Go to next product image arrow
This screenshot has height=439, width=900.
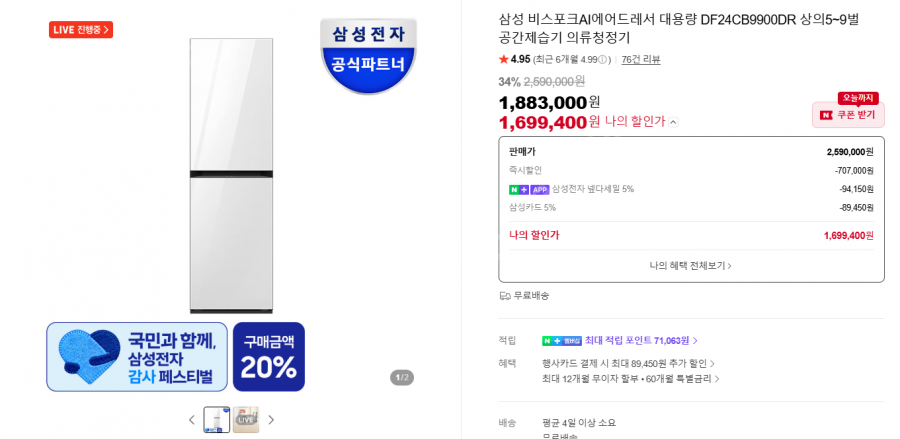tap(271, 420)
